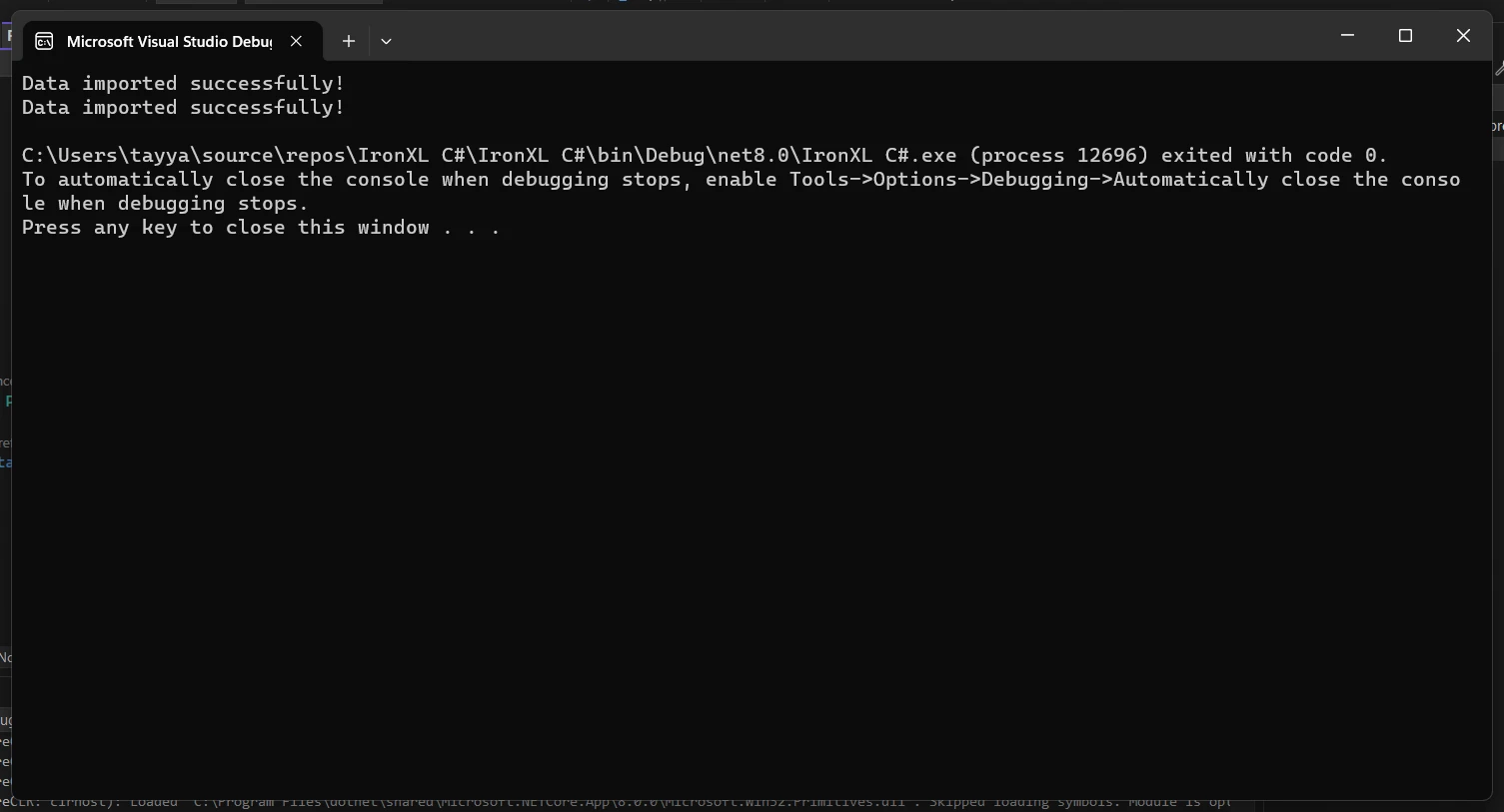
Task: Click the IronXL C#.exe path text
Action: [x=489, y=156]
